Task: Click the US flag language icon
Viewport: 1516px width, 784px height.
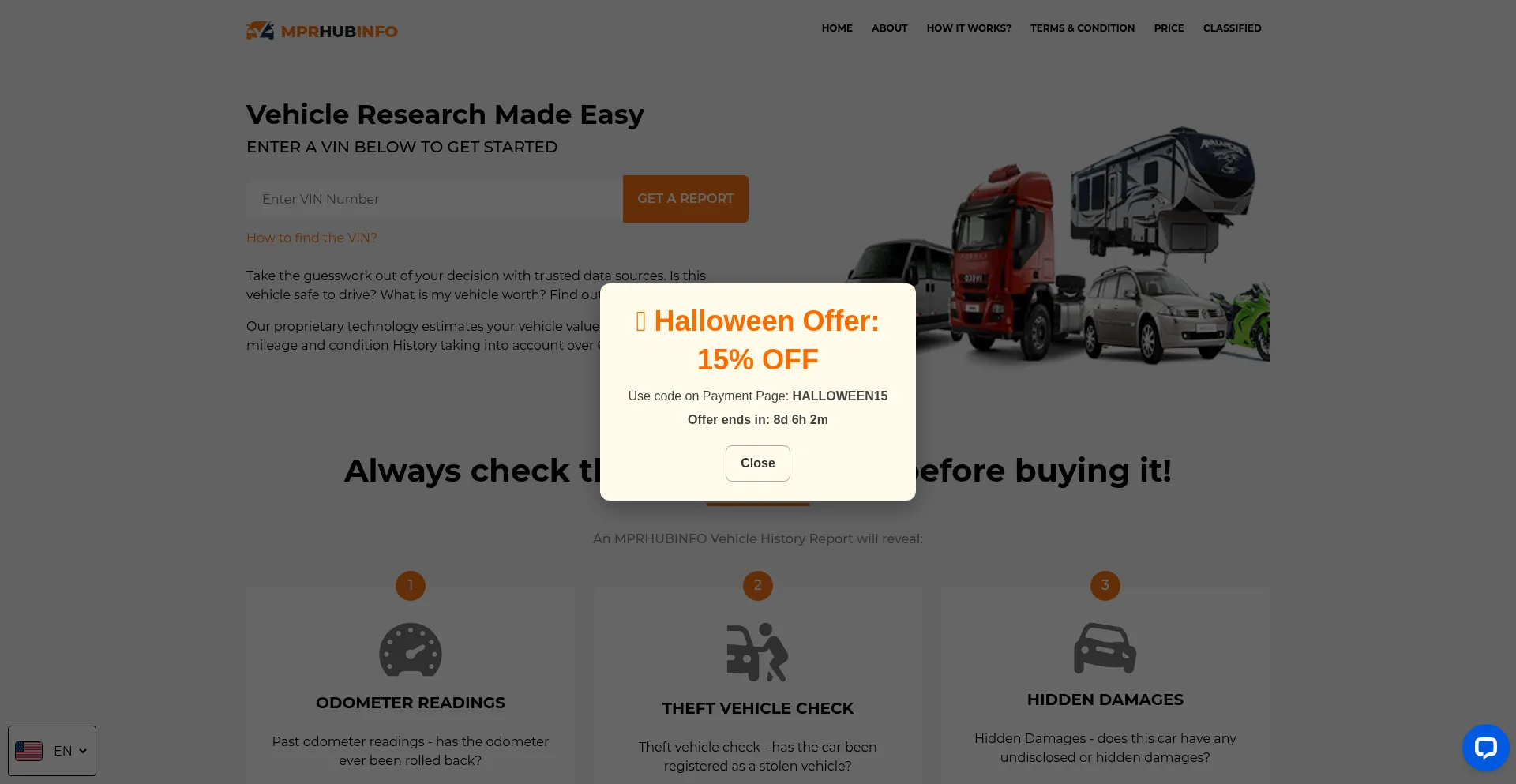Action: pos(29,751)
